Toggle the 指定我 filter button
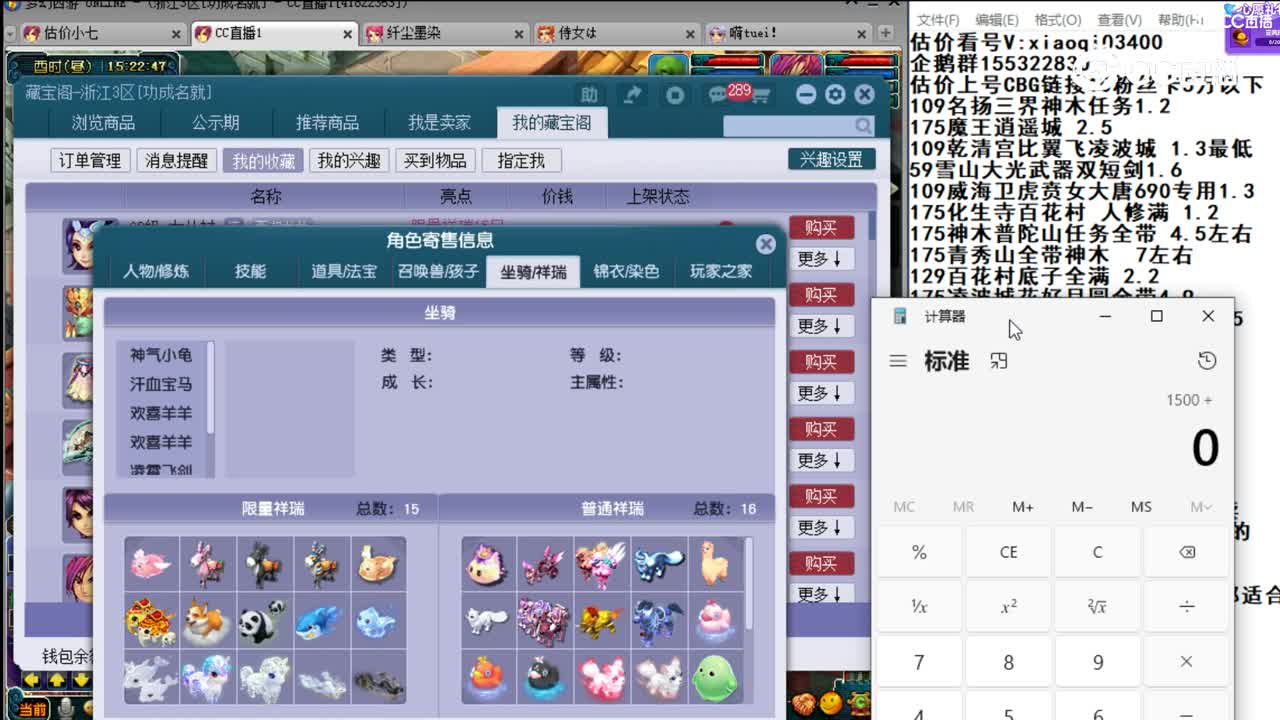 click(521, 161)
